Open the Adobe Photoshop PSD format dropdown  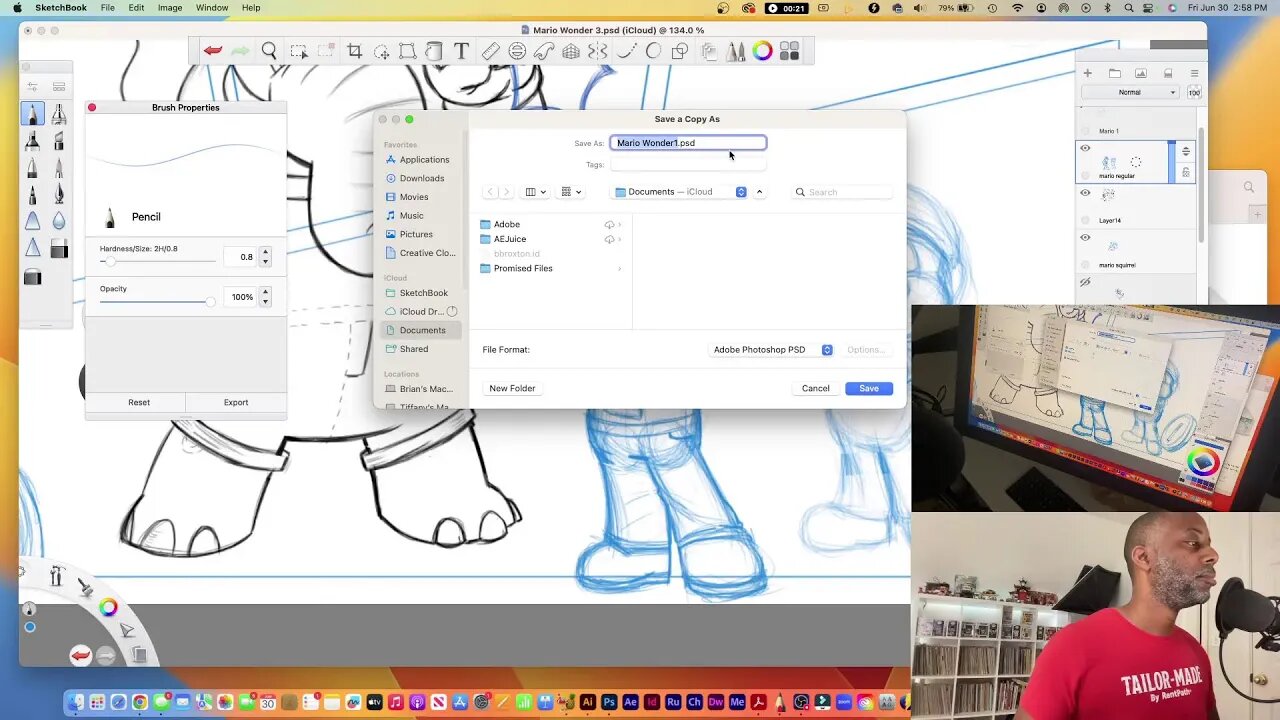(772, 350)
